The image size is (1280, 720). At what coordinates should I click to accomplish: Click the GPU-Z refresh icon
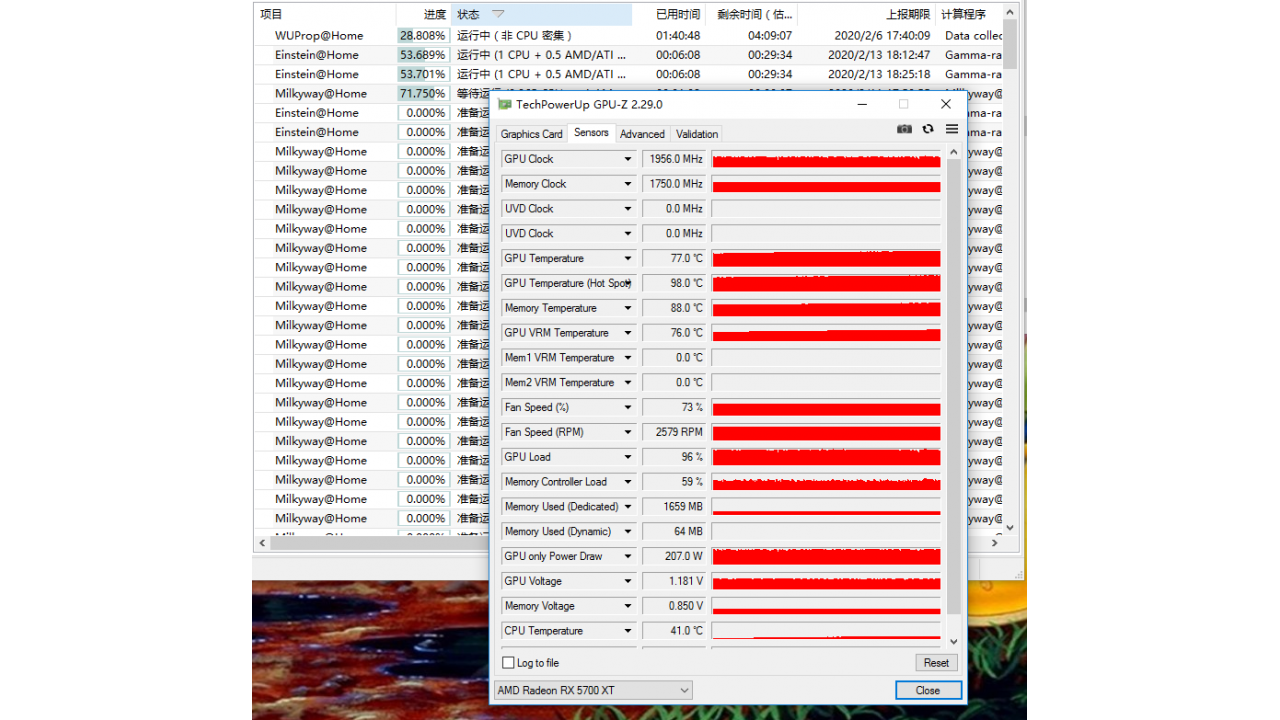point(928,129)
